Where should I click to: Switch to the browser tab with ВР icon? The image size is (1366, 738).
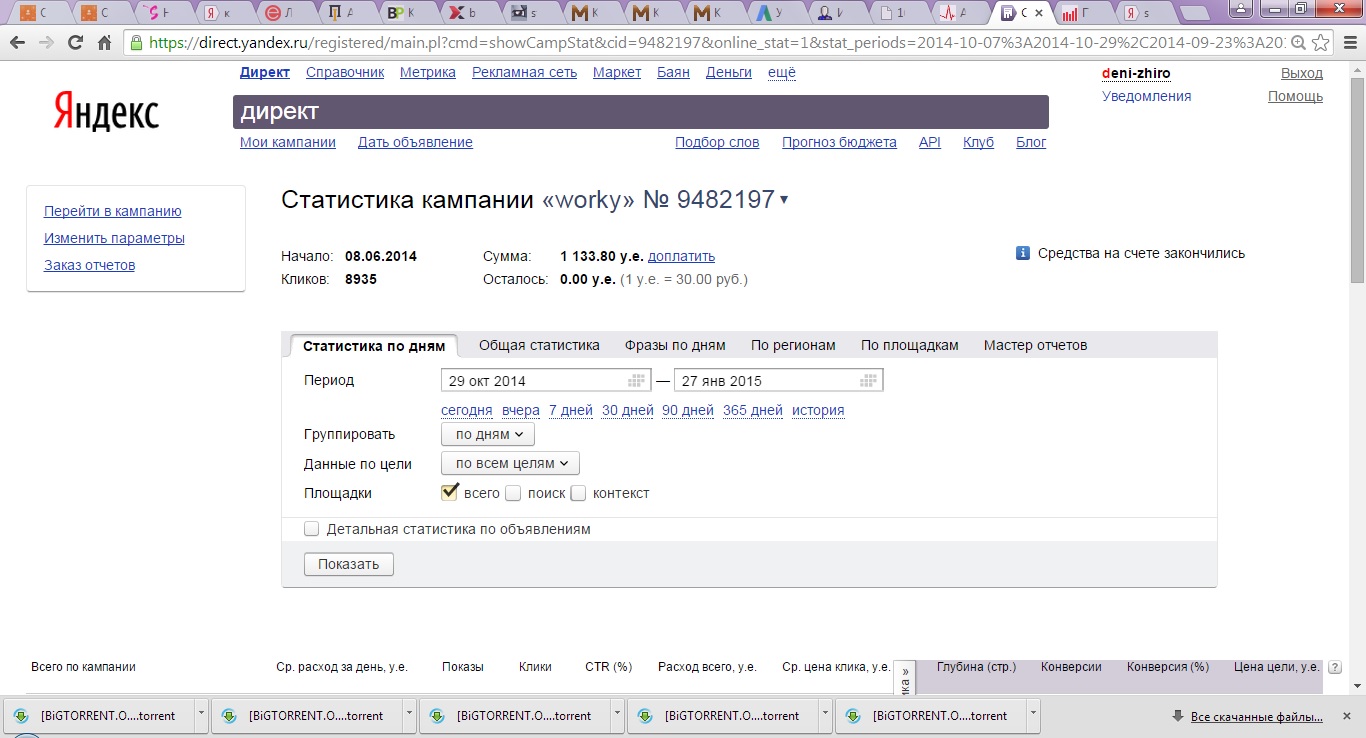pos(407,13)
